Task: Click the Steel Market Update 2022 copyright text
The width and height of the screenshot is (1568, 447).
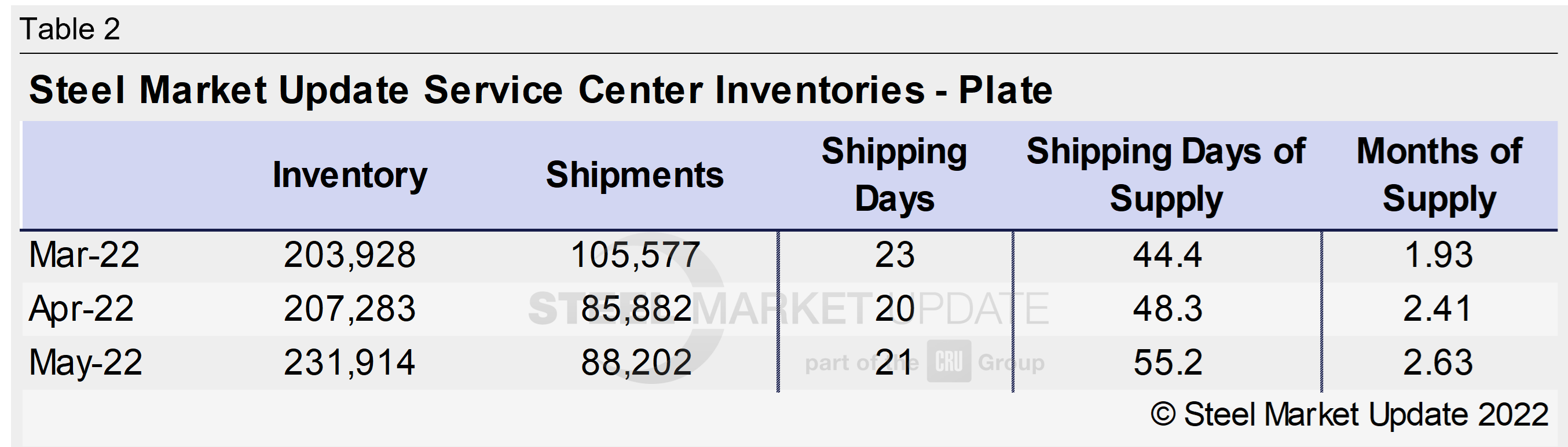Action: [x=1349, y=415]
